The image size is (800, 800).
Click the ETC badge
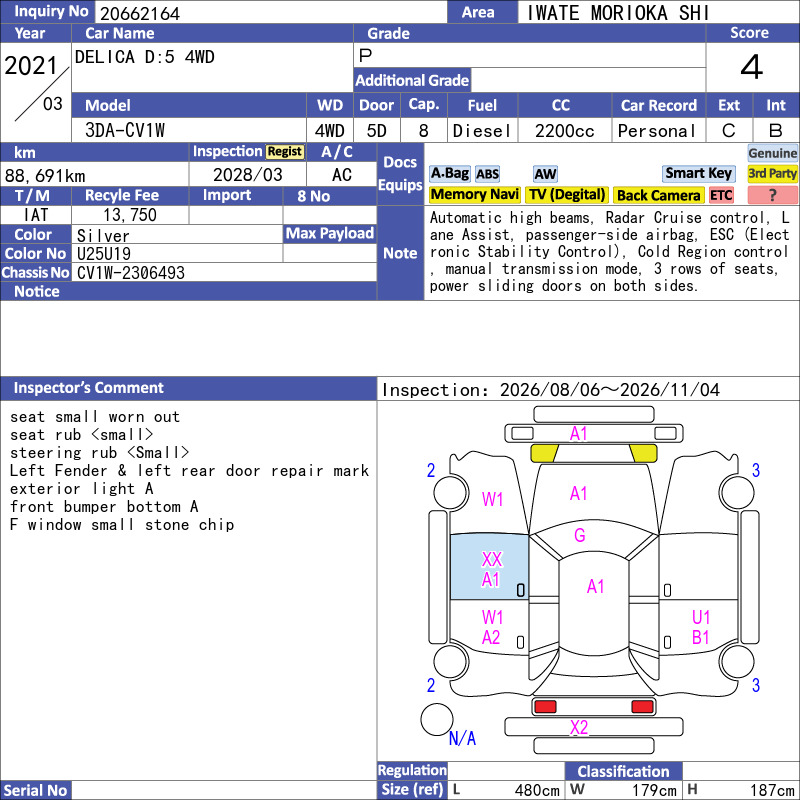[x=721, y=195]
